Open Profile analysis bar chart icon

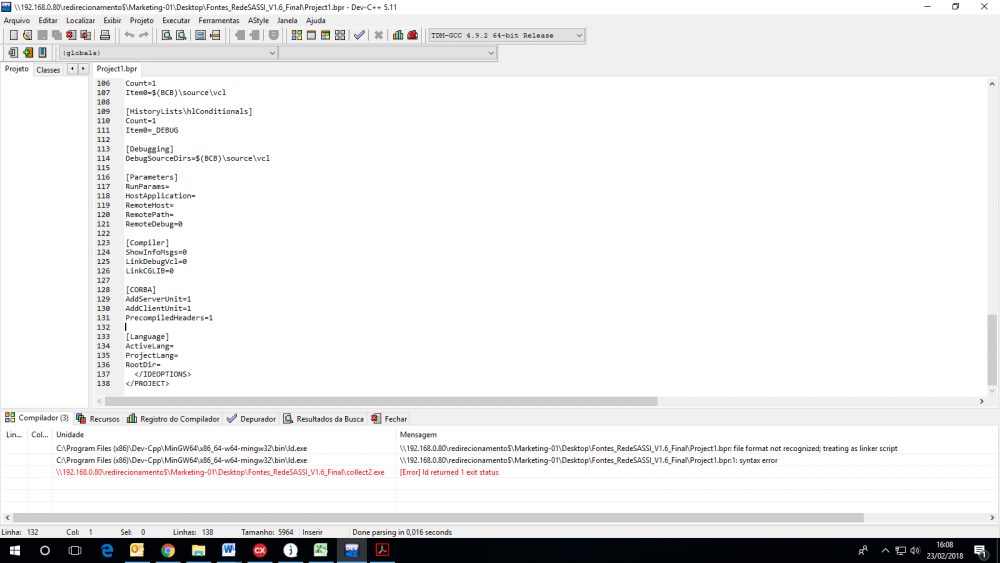[x=398, y=35]
